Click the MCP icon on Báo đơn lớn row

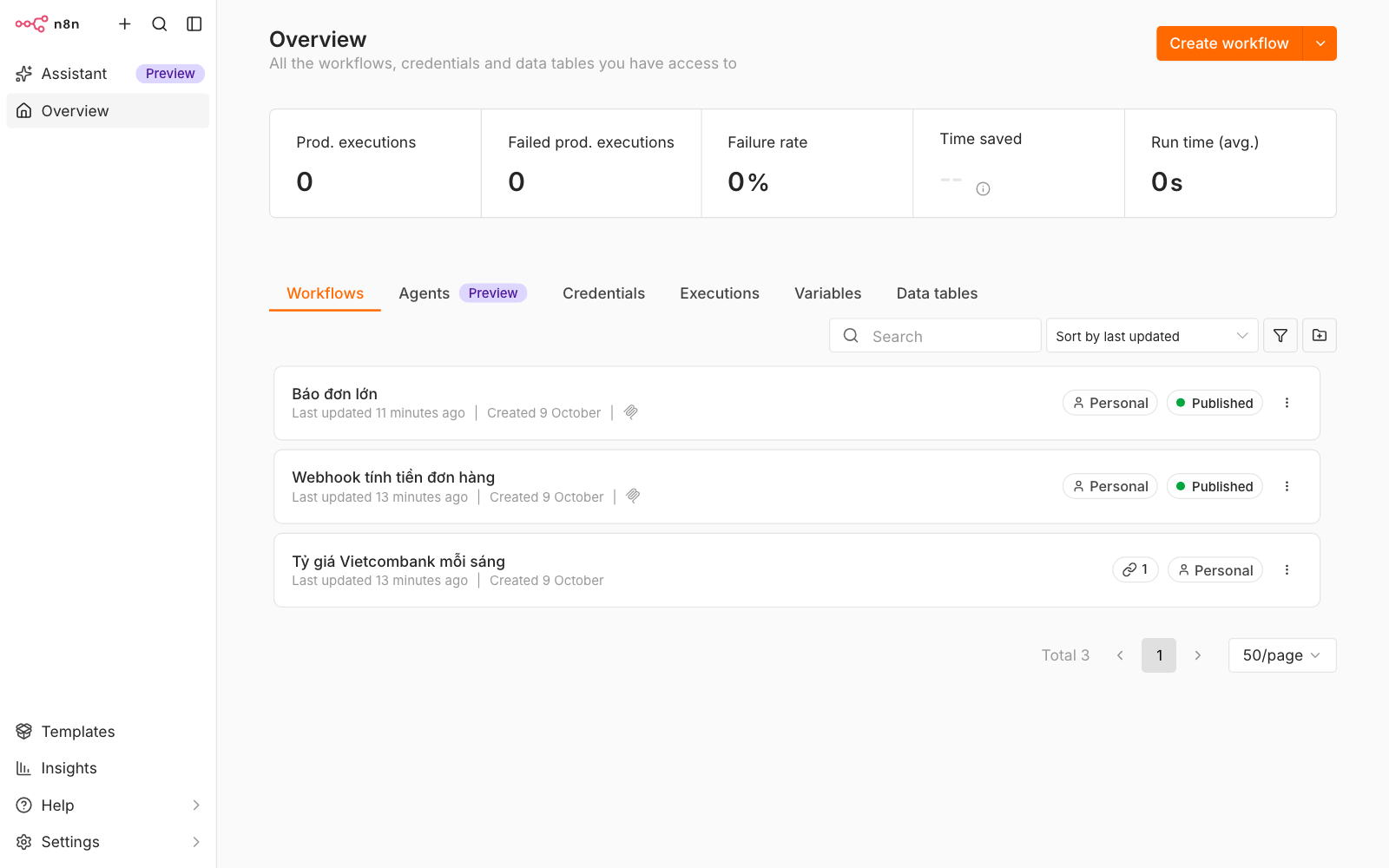click(x=631, y=412)
